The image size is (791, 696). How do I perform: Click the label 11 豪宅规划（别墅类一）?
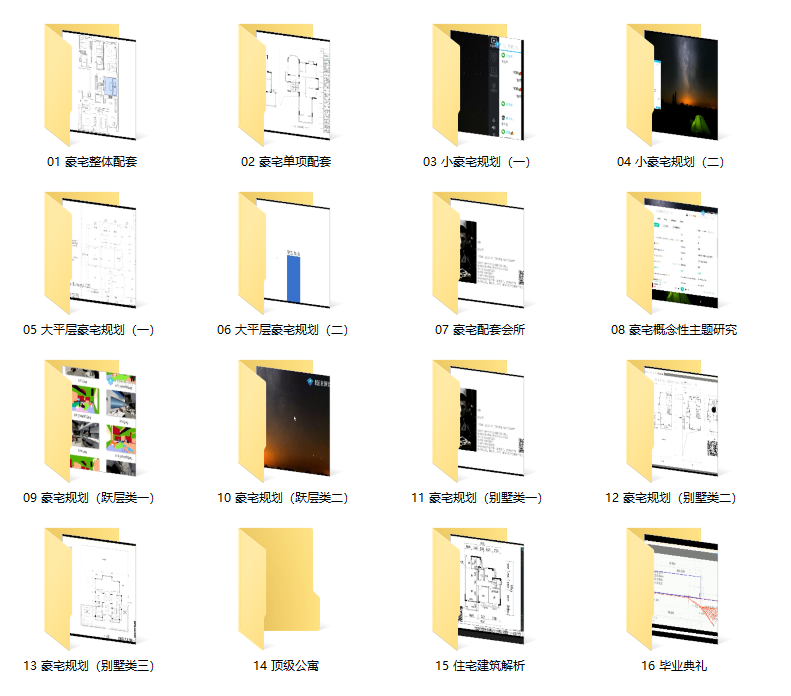(x=477, y=498)
